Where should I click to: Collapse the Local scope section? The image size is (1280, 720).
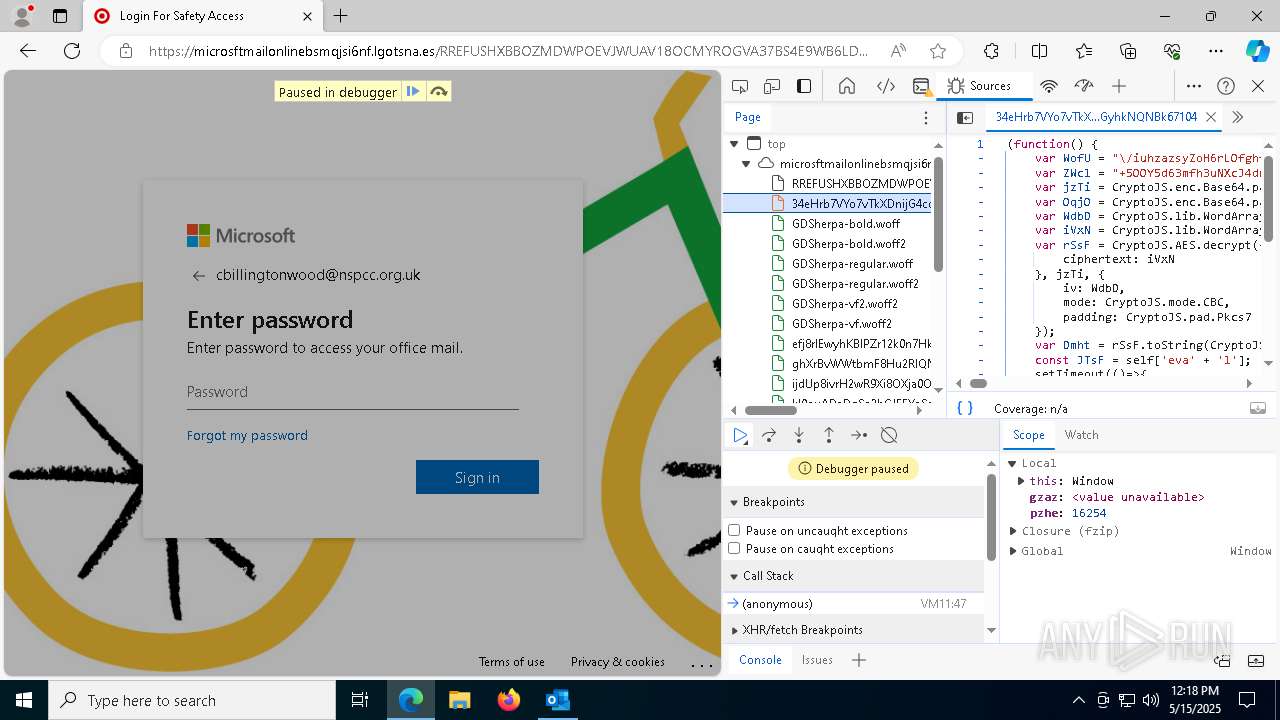[x=1012, y=463]
